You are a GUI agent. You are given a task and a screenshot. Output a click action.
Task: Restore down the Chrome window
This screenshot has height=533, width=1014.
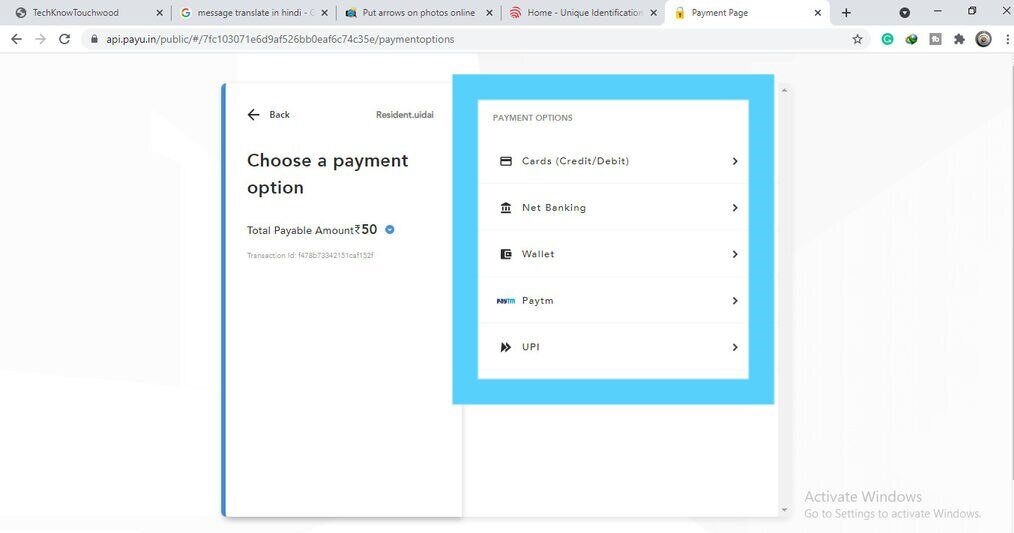coord(972,11)
